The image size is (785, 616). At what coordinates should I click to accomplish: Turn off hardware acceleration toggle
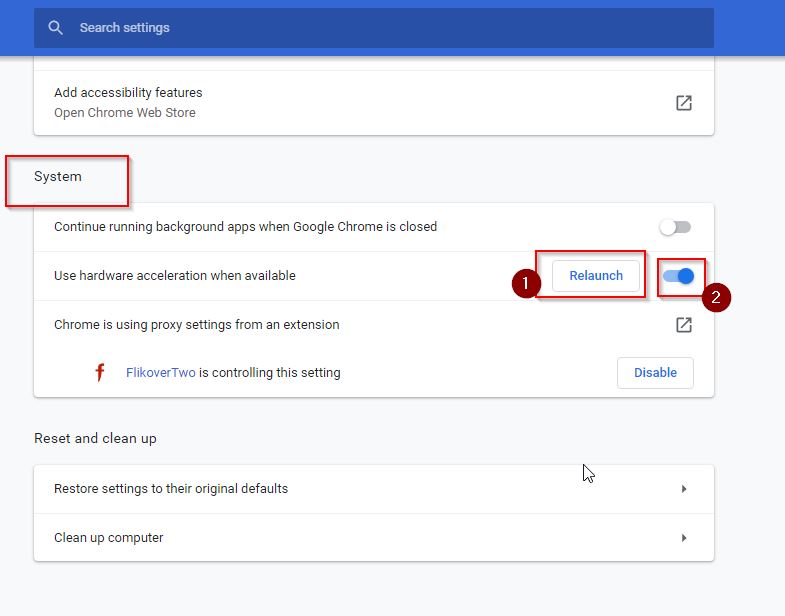678,276
